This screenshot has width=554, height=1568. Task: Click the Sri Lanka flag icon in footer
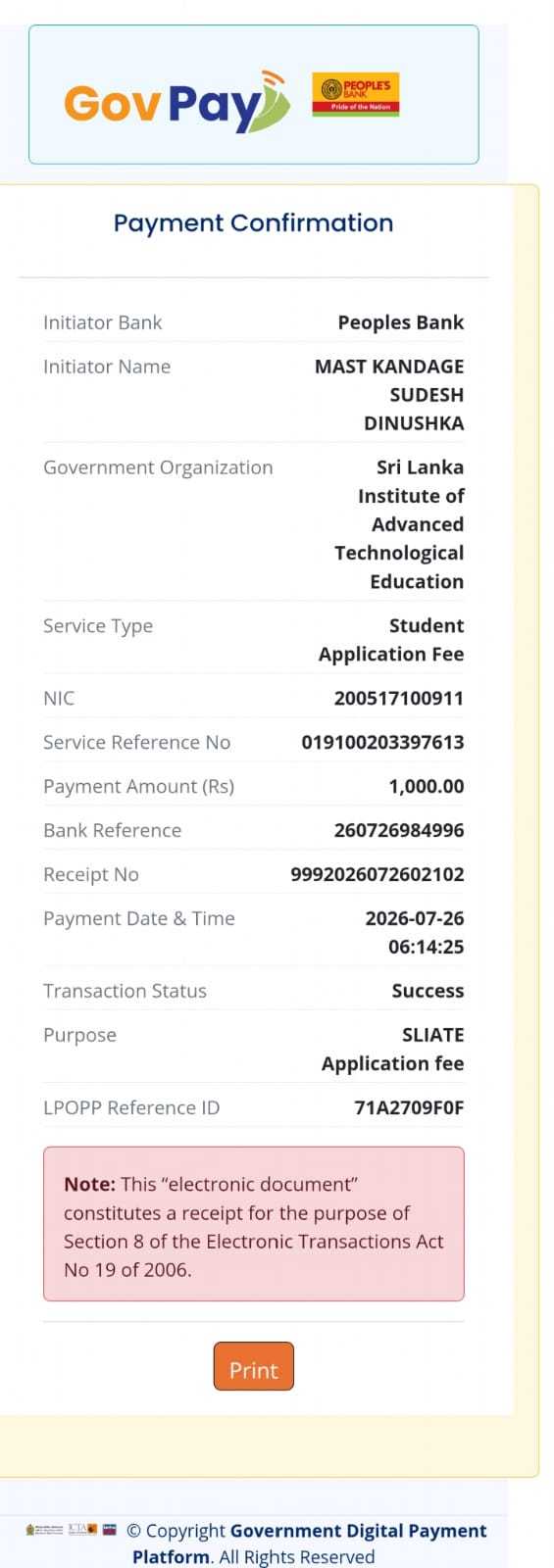(110, 1529)
